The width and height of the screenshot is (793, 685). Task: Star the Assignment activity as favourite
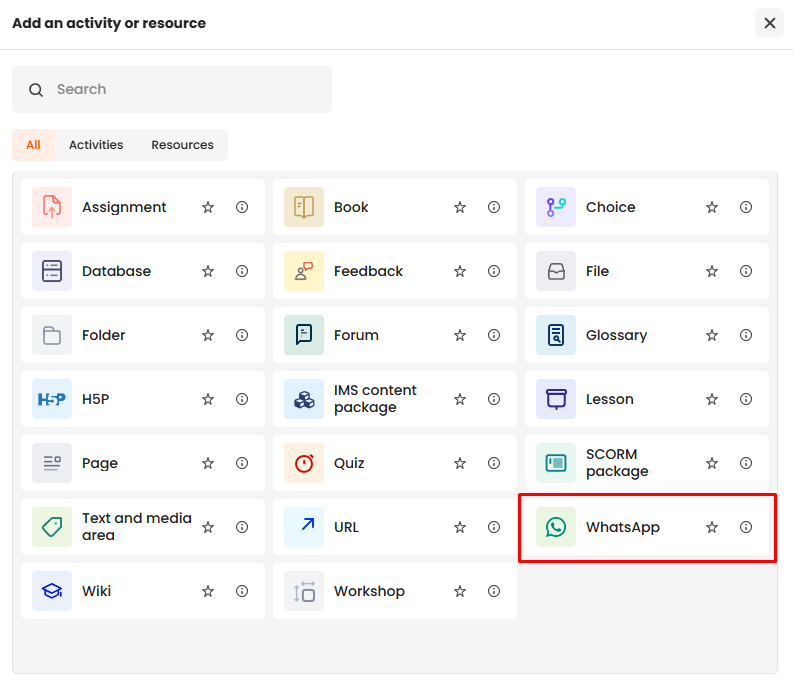click(208, 207)
